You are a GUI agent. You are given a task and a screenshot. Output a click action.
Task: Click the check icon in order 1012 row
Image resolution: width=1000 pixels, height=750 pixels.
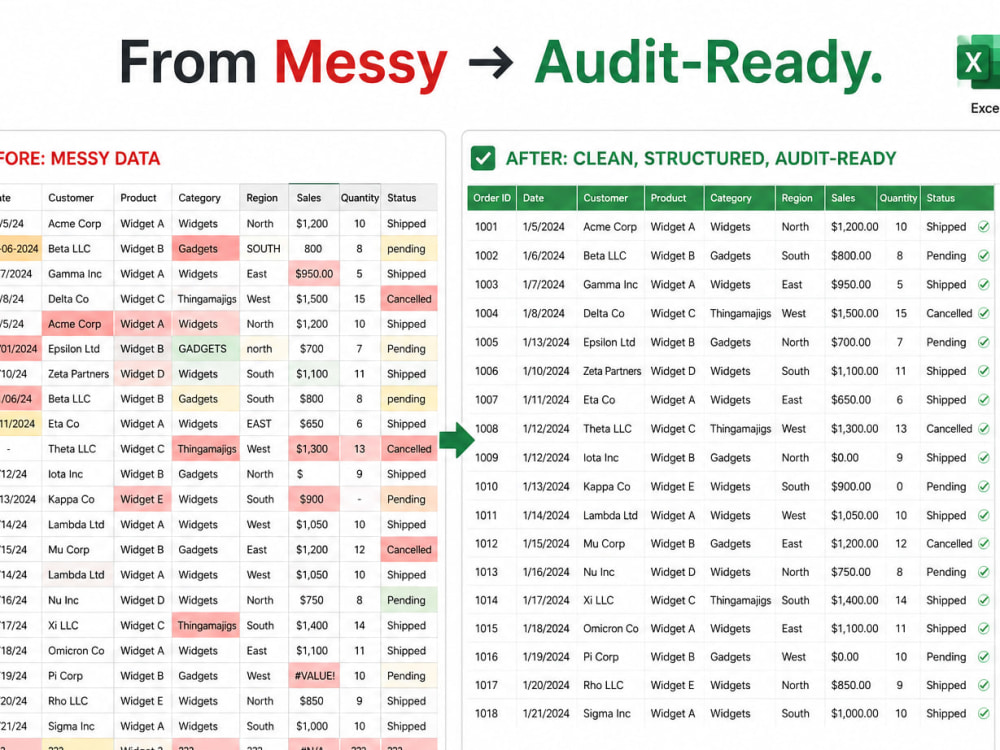tap(983, 544)
